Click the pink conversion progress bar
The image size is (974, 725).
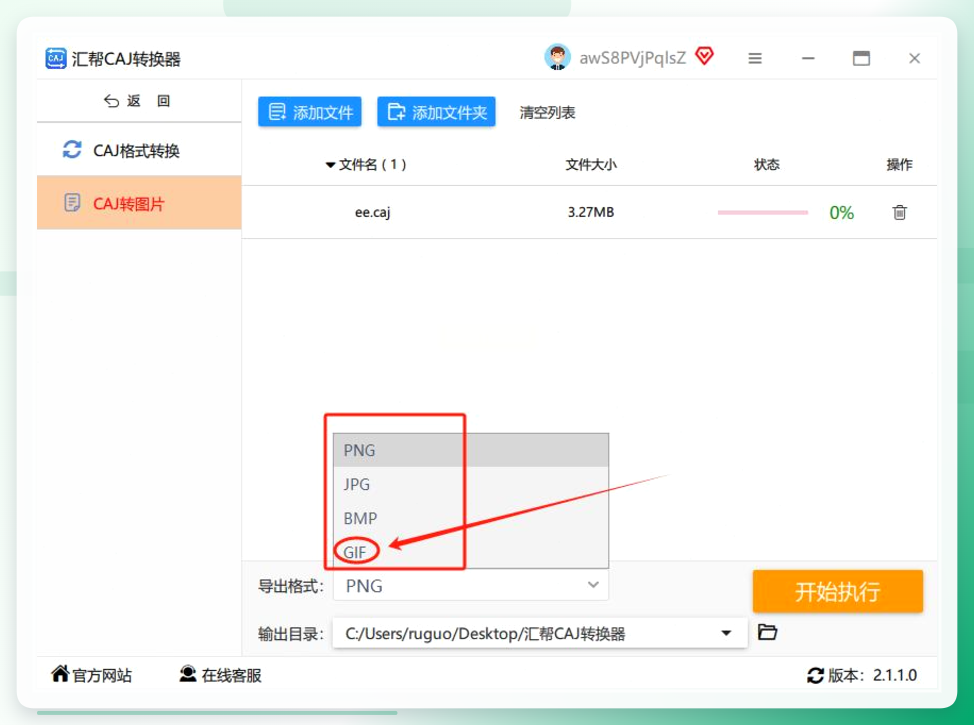coord(763,212)
